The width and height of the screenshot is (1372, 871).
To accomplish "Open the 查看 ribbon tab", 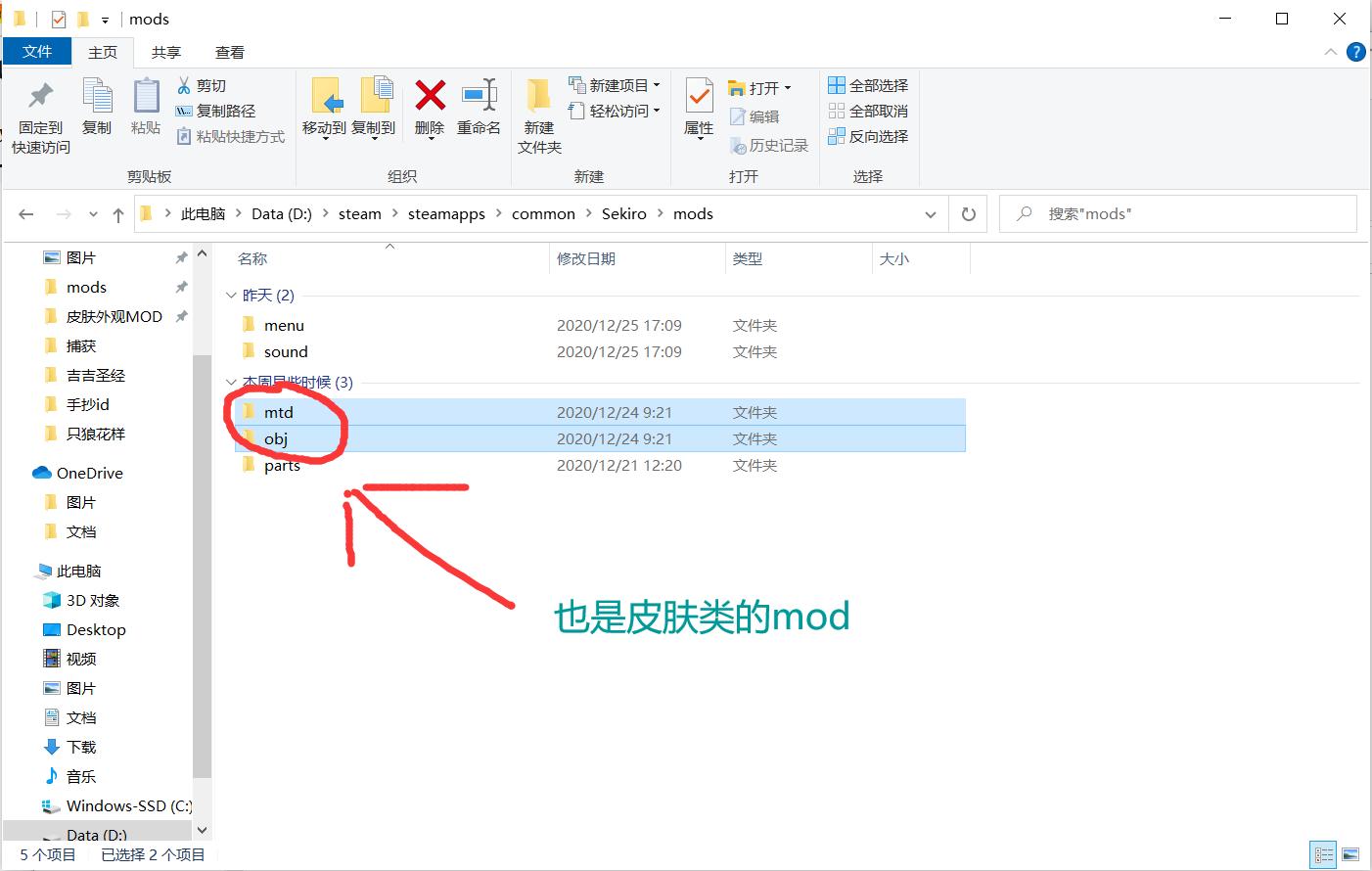I will coord(229,52).
